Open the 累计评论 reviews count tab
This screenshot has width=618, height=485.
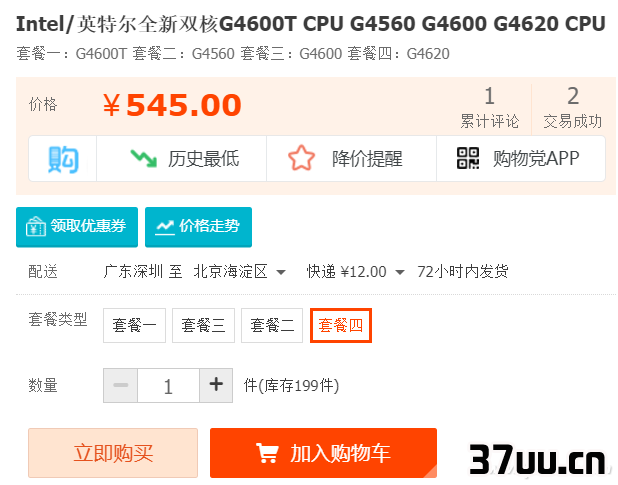pos(490,108)
